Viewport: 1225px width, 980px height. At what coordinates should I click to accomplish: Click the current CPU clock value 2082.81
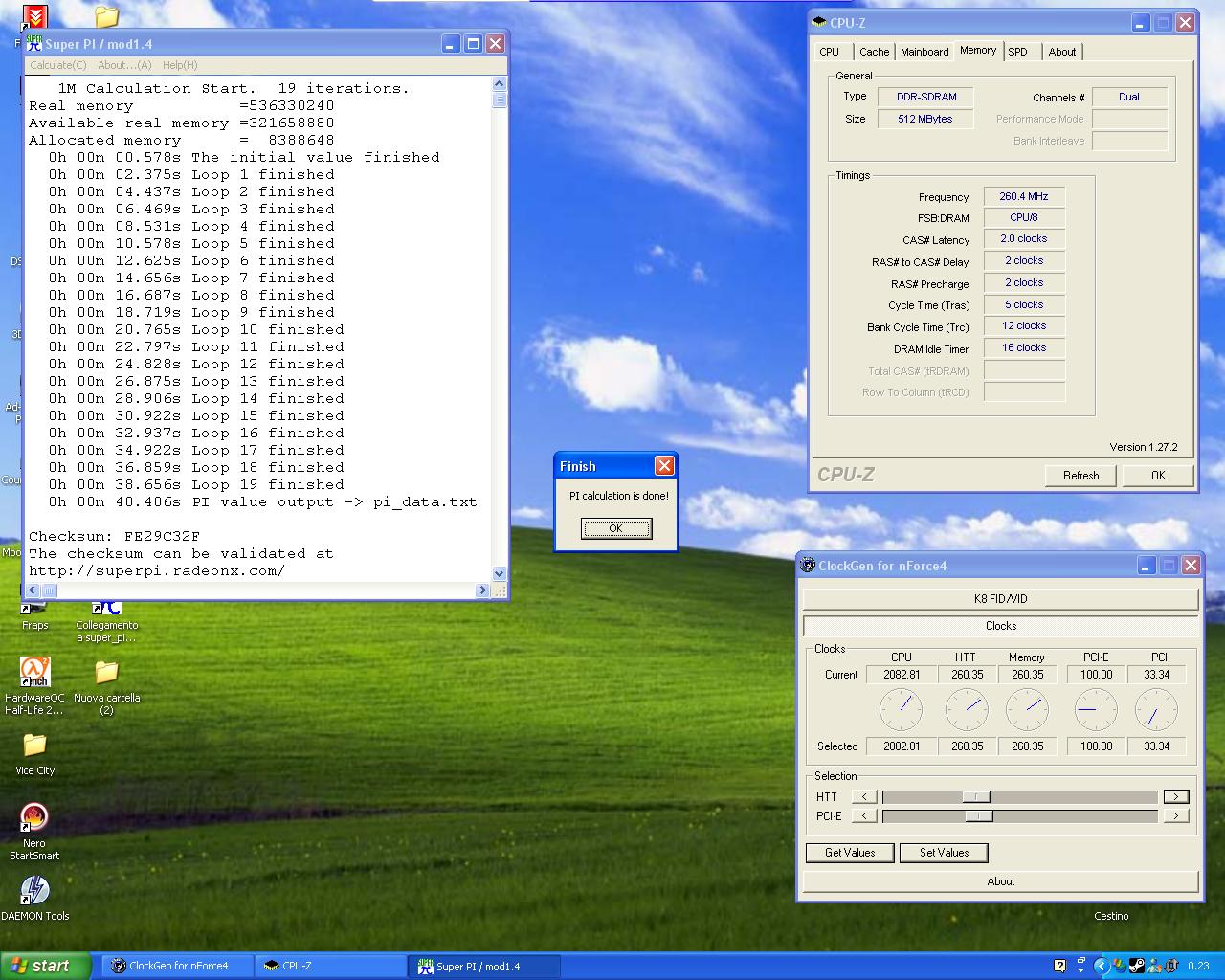[902, 675]
